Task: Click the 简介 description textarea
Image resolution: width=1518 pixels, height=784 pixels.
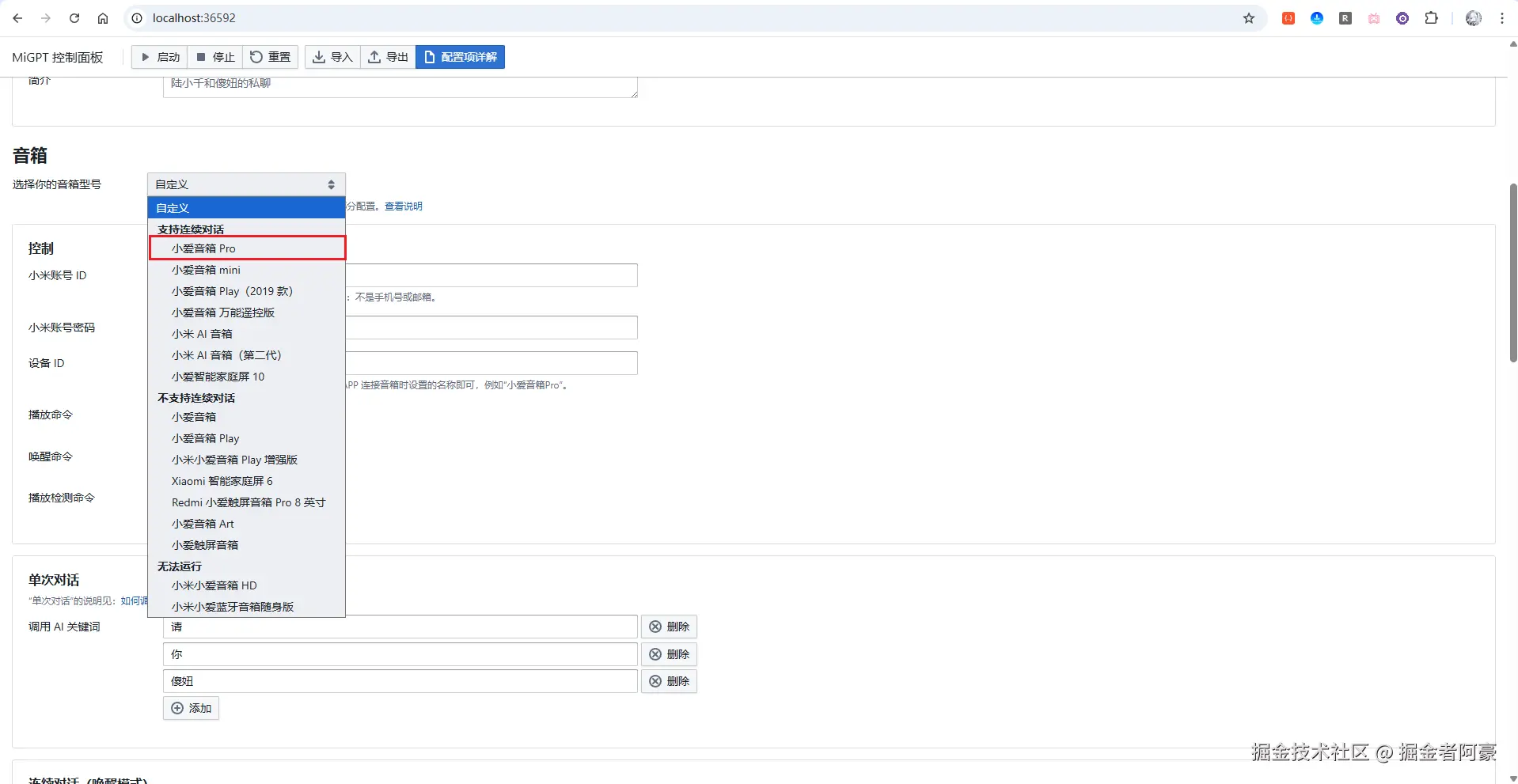Action: coord(400,87)
